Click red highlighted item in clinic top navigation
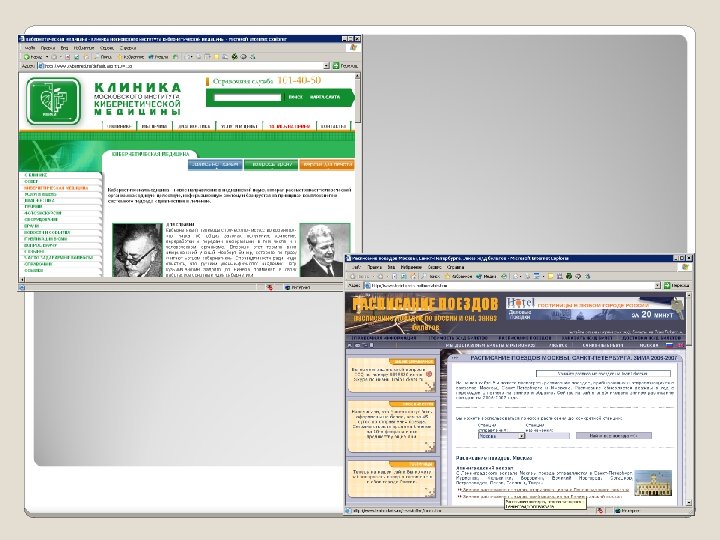The image size is (720, 540). (x=290, y=126)
